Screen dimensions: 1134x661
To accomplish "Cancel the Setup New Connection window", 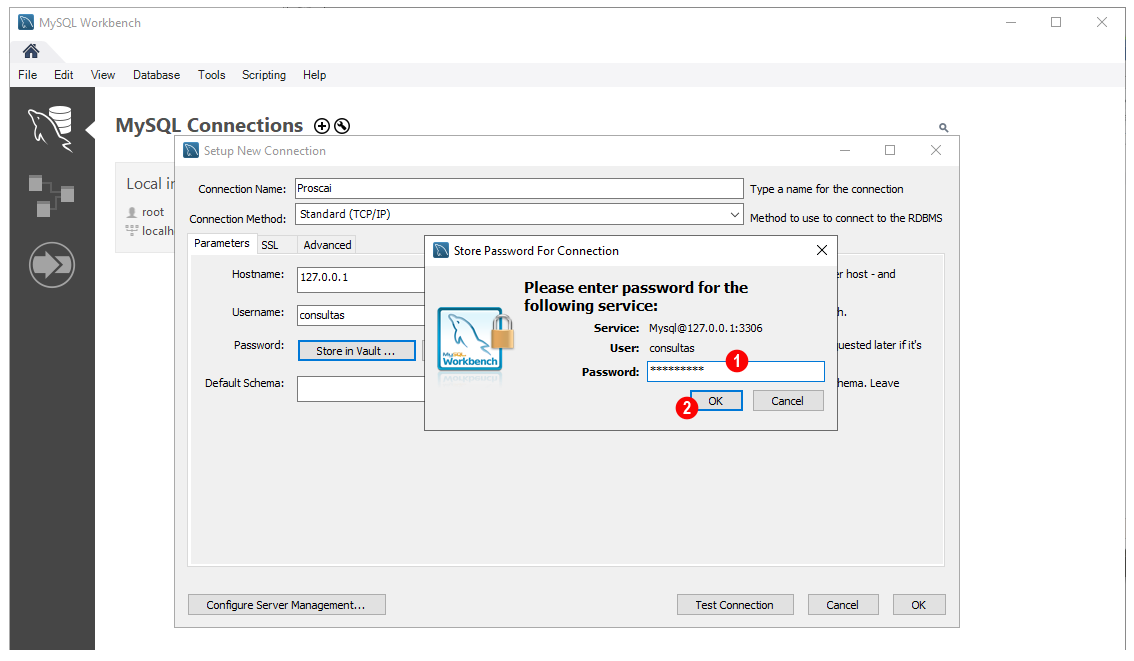I will [x=843, y=605].
